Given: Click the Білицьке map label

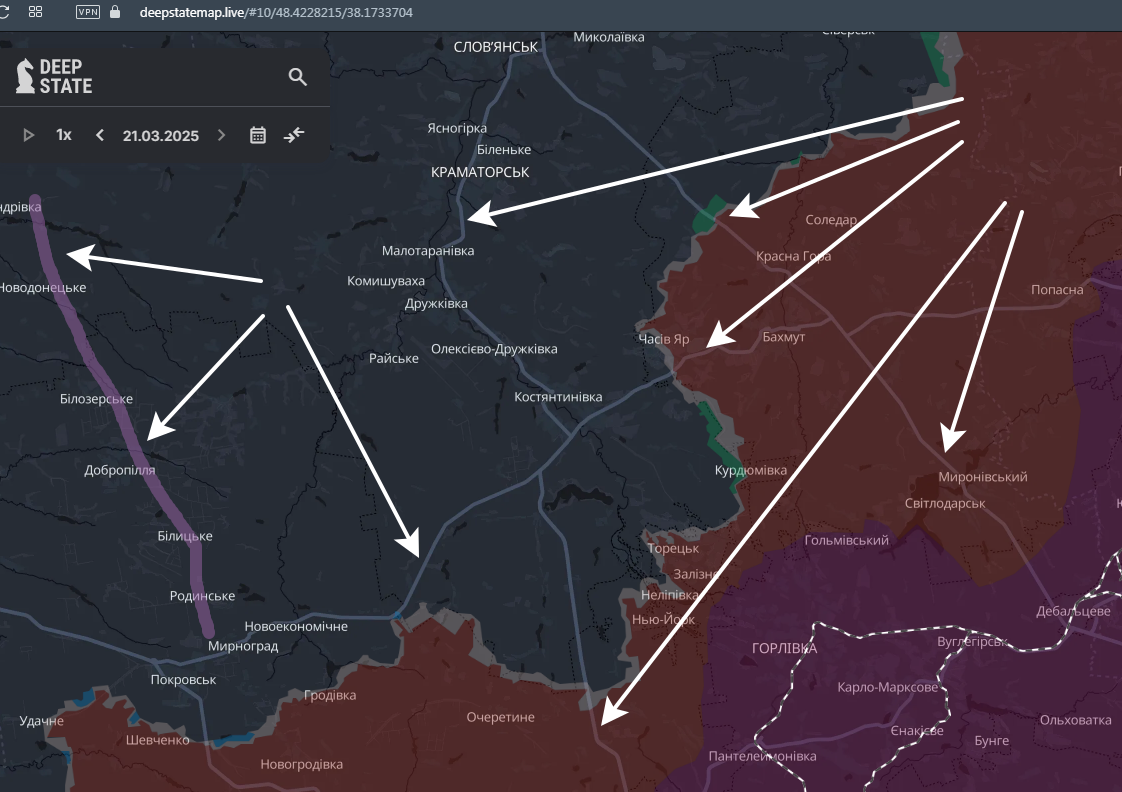Looking at the screenshot, I should pos(185,537).
